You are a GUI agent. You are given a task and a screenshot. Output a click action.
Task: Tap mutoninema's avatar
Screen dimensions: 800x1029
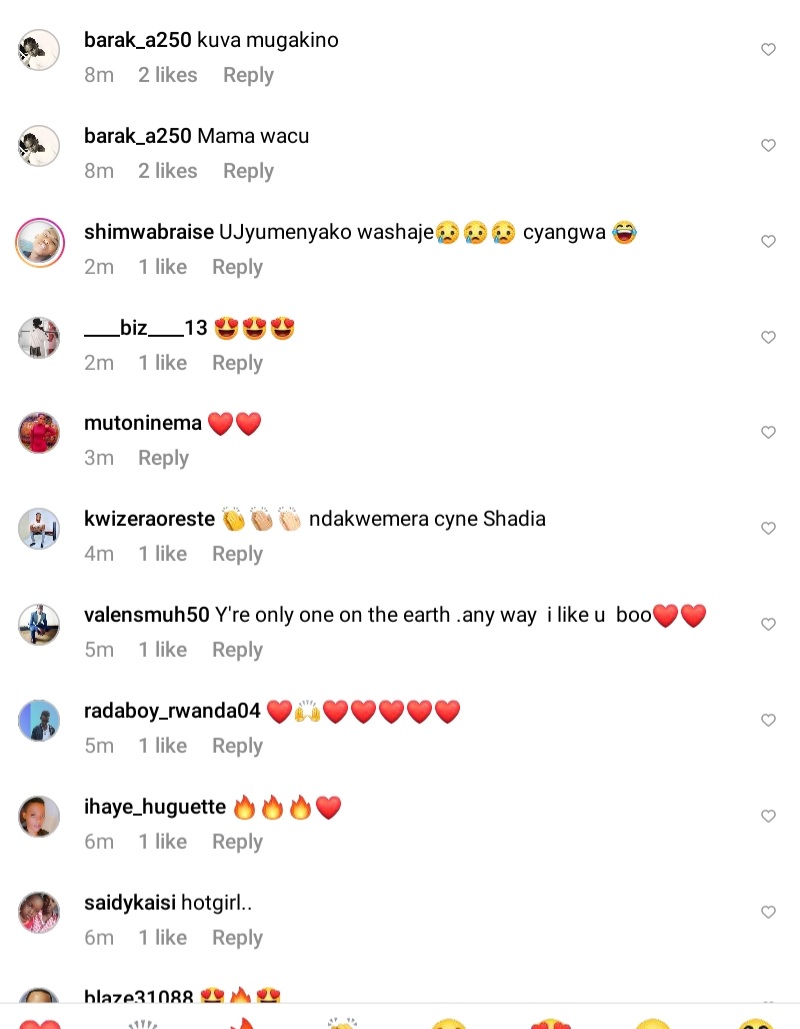(40, 433)
